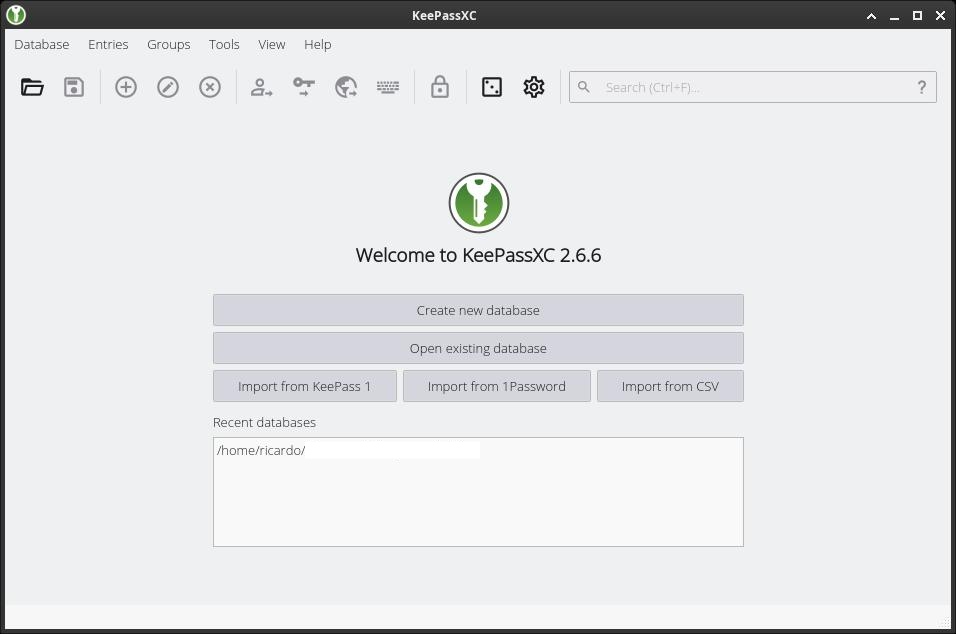Open the View menu
The image size is (956, 634).
click(x=271, y=45)
